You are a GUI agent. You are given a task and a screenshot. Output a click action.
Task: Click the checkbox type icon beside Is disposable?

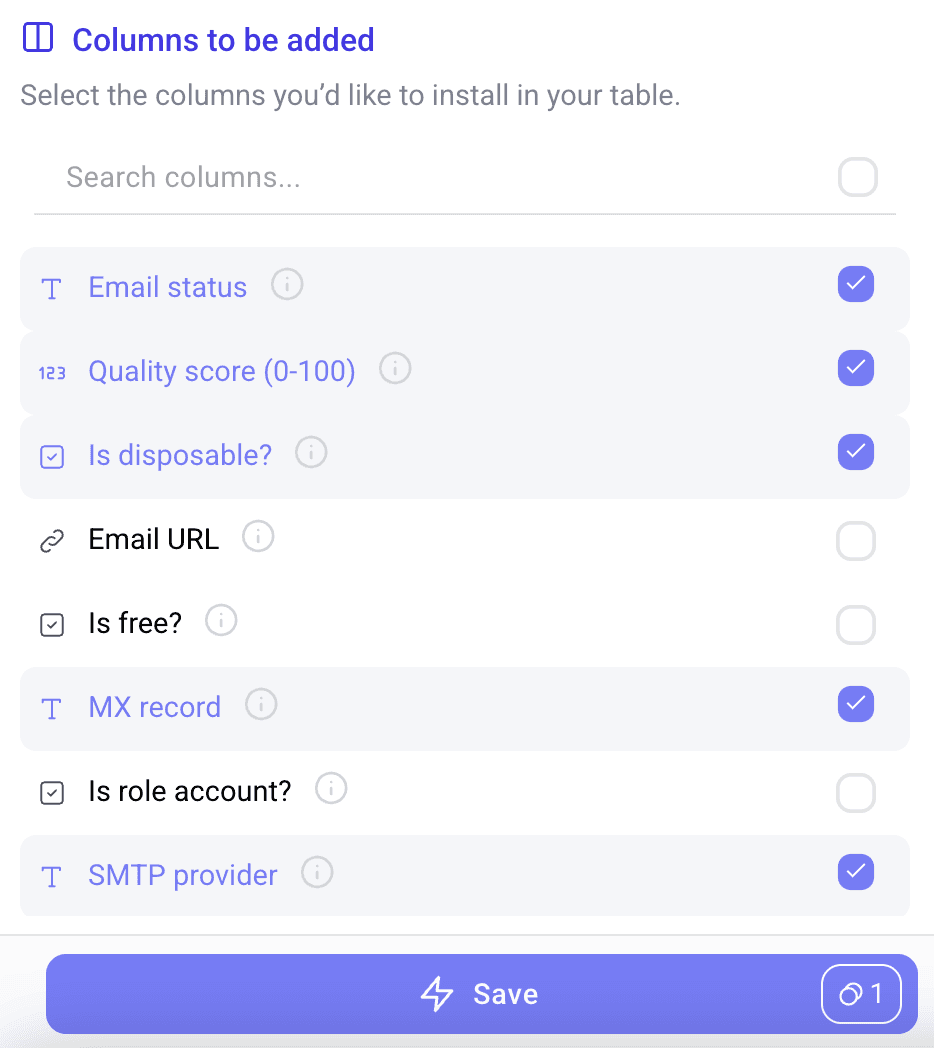click(52, 455)
